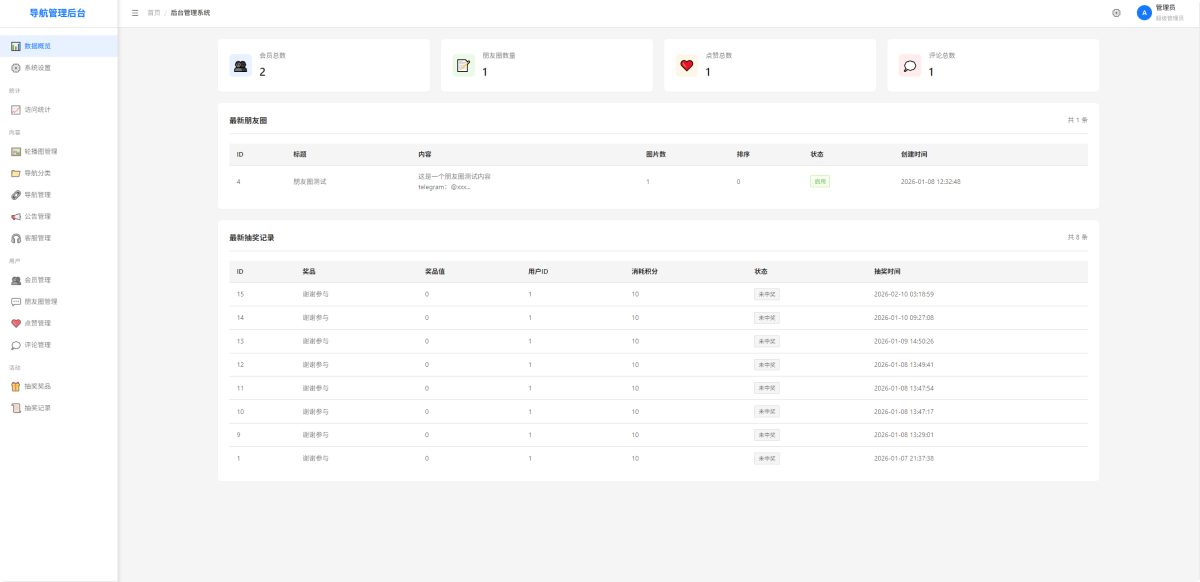Screen dimensions: 1200x582
Task: Click the line chart icon beside 访问统计
Action: 16,110
